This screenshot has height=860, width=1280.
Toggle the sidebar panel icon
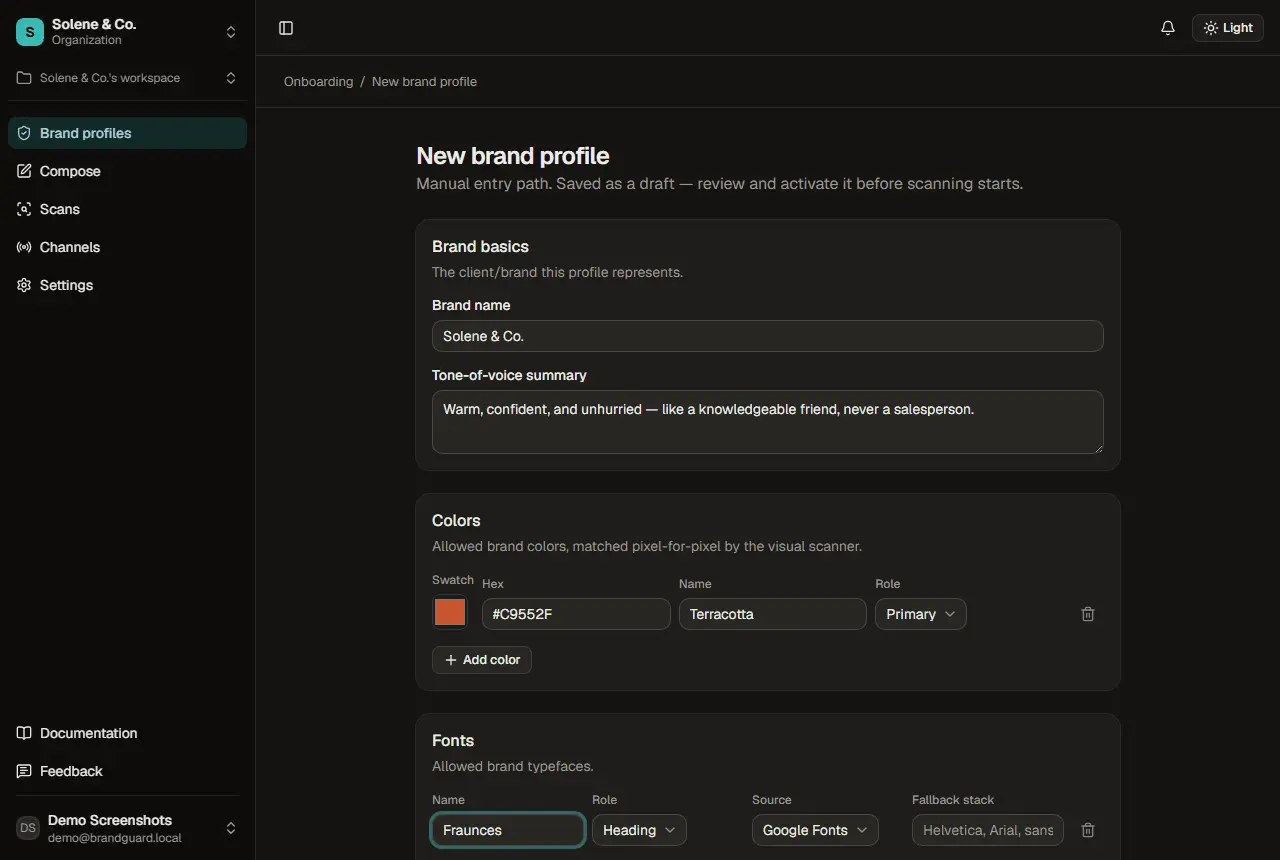(x=286, y=28)
